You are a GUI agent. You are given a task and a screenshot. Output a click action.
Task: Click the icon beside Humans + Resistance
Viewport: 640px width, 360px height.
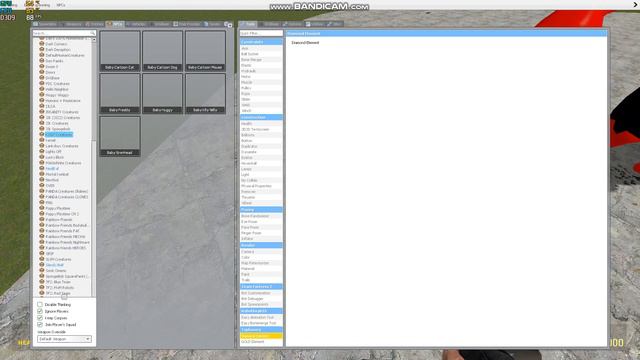[42, 100]
